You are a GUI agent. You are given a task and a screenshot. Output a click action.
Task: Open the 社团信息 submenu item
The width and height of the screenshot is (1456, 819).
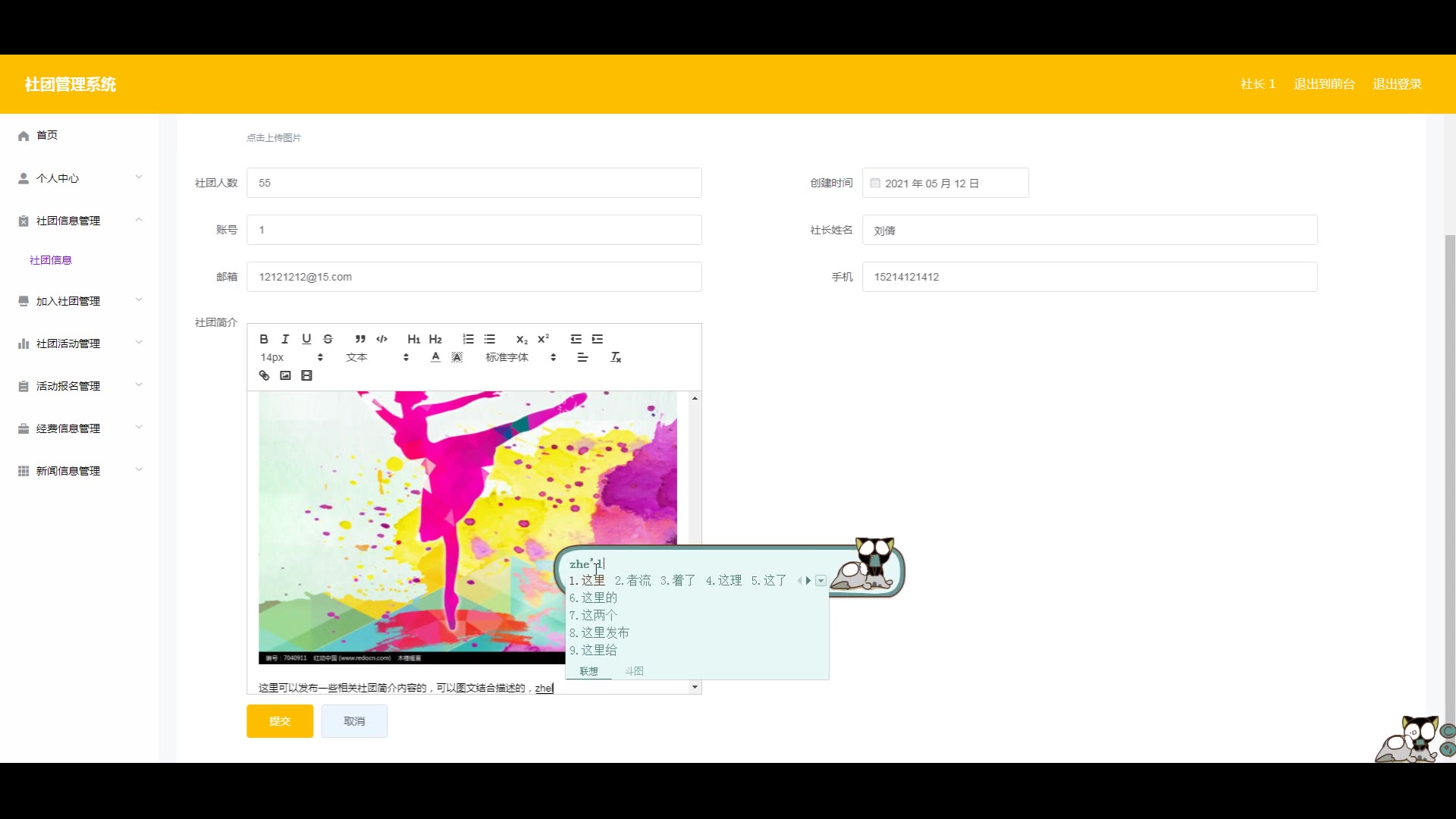click(51, 260)
